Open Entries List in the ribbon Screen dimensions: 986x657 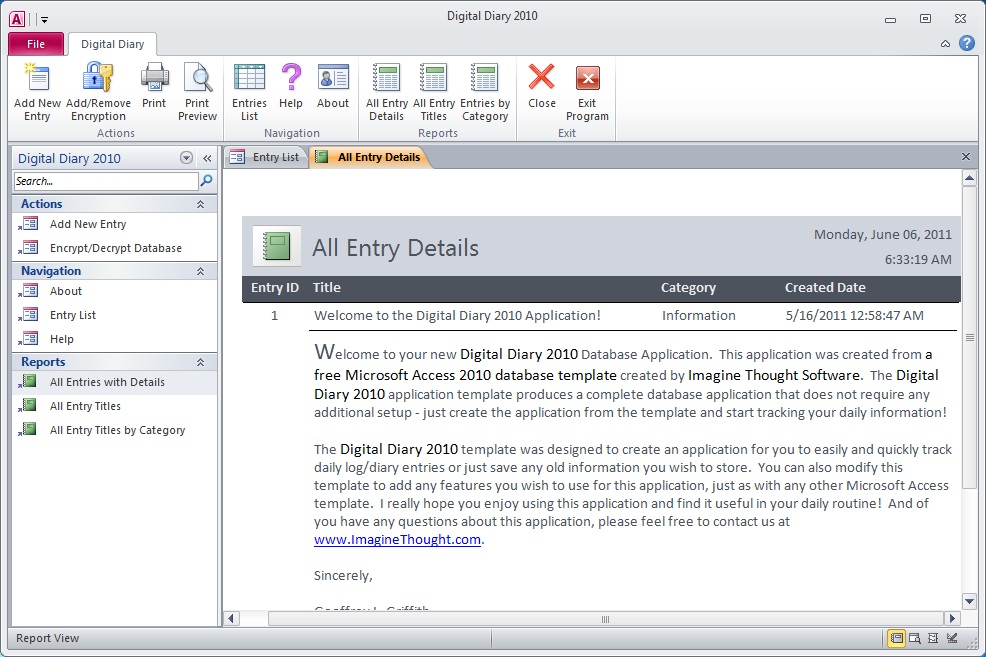coord(249,92)
